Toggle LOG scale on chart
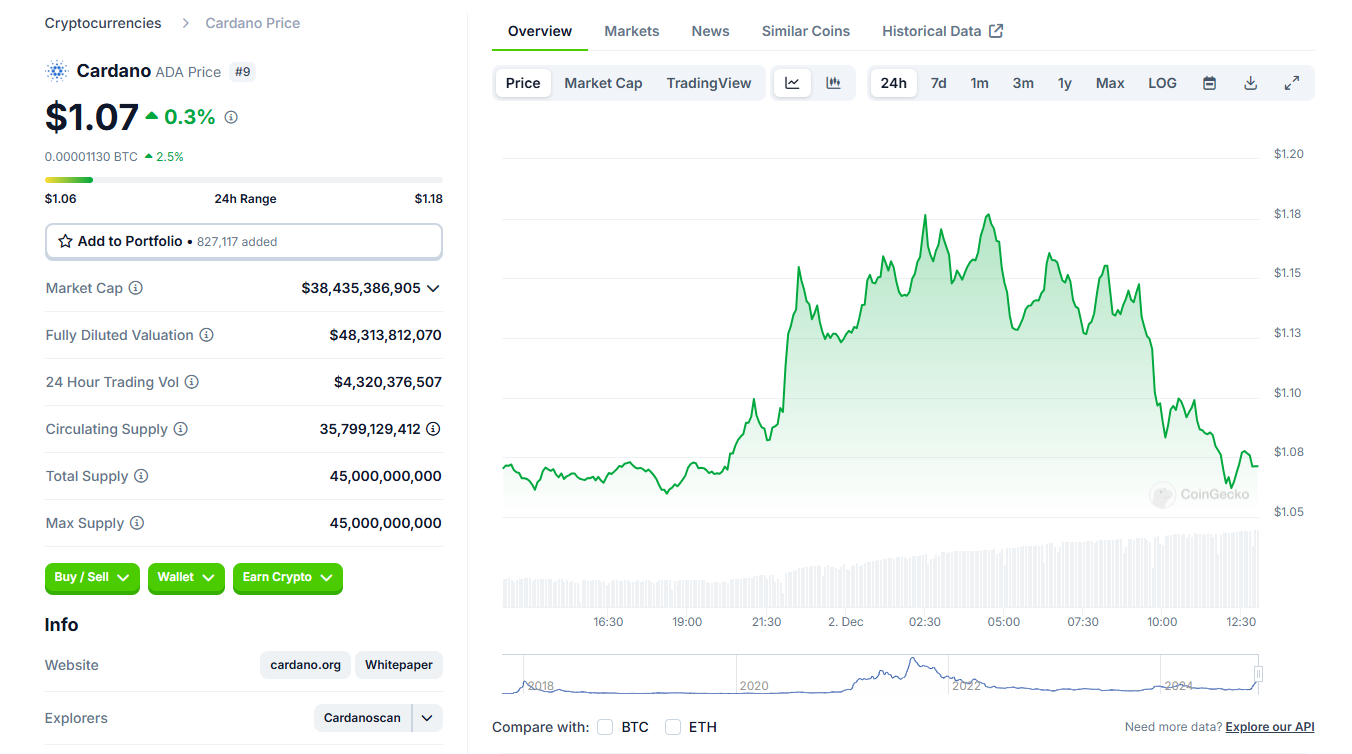 point(1162,83)
